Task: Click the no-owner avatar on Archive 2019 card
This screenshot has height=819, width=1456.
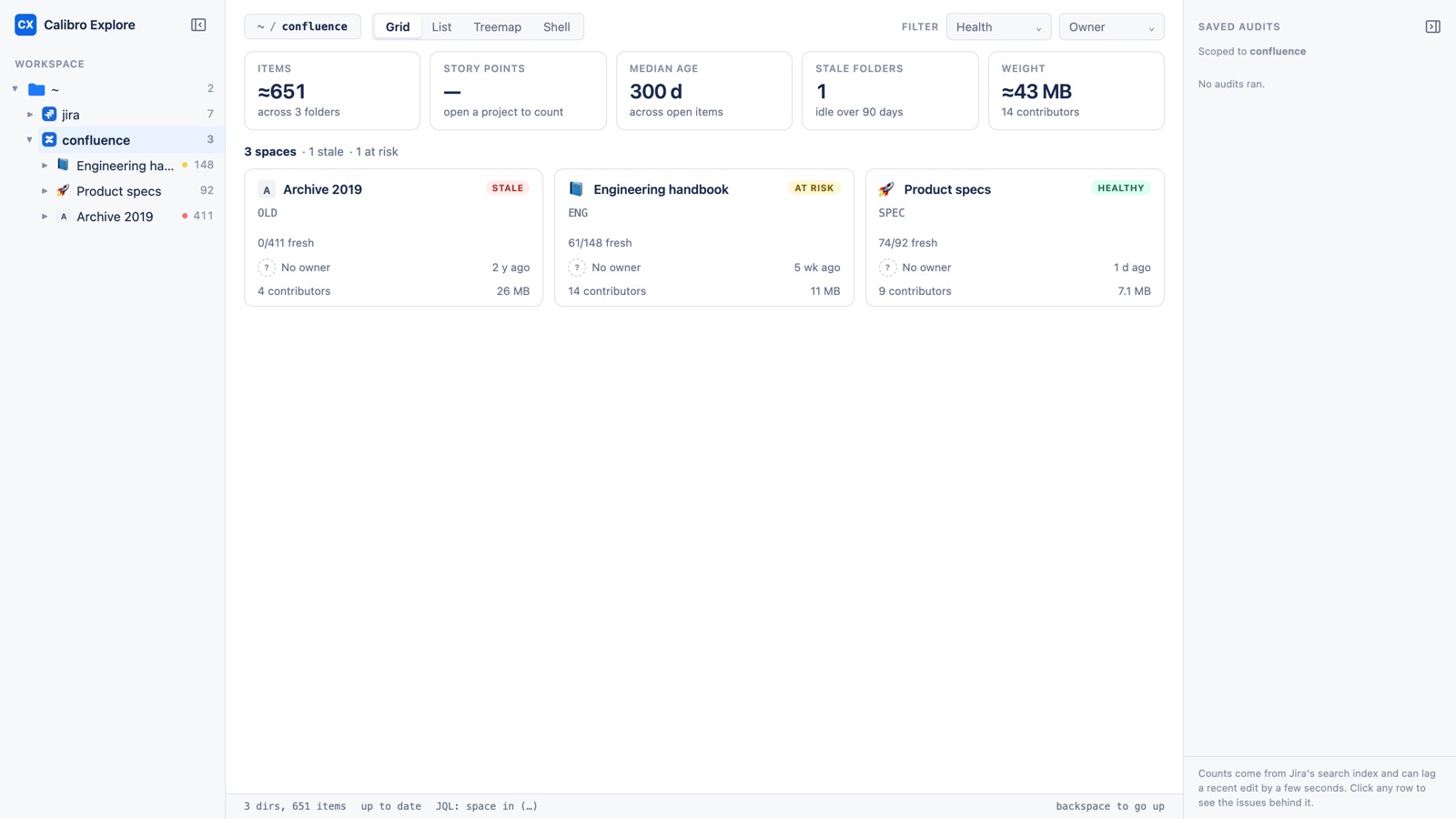Action: coord(267,268)
